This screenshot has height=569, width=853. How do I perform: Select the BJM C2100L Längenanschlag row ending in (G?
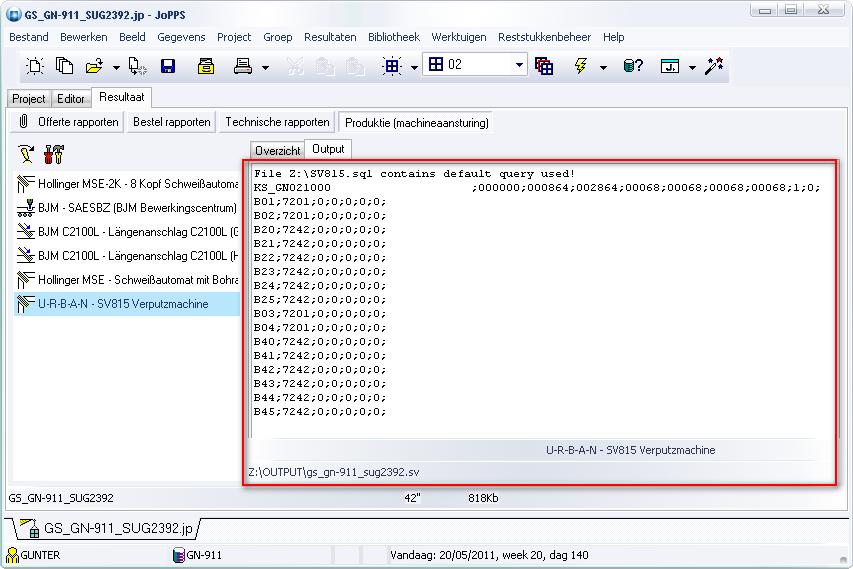pyautogui.click(x=127, y=232)
